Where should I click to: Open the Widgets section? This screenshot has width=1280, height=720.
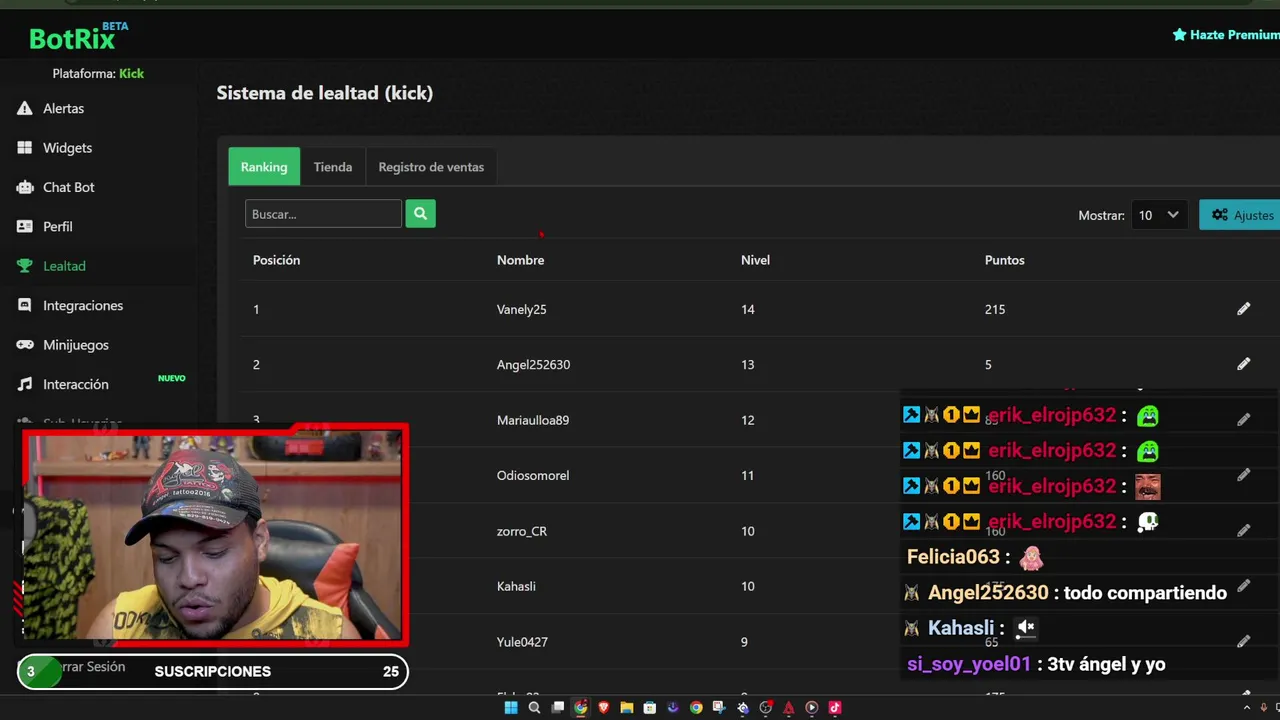coord(67,148)
